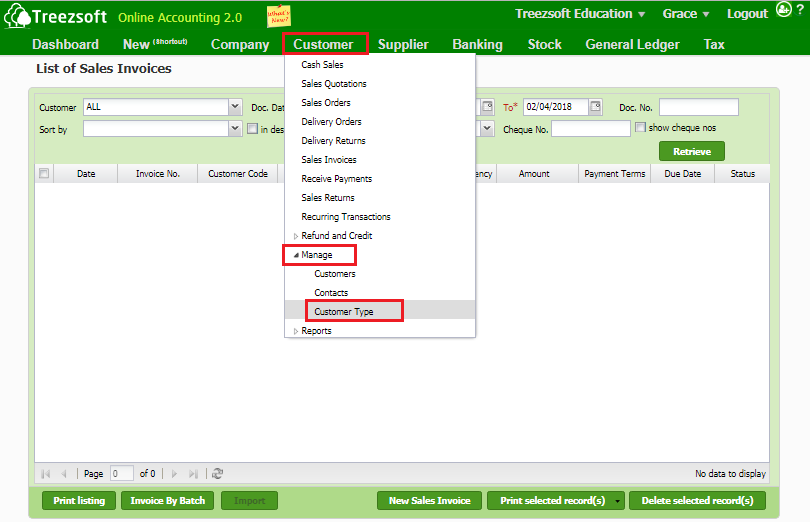This screenshot has height=522, width=810.
Task: Click the help question mark icon
Action: pyautogui.click(x=800, y=13)
